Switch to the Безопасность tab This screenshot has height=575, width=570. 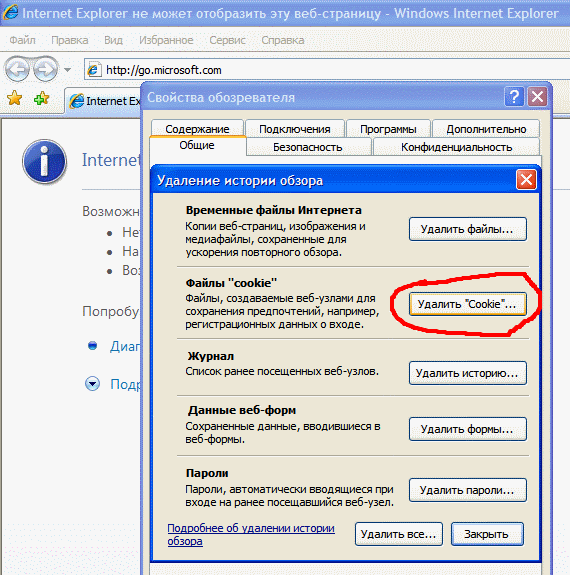click(307, 147)
